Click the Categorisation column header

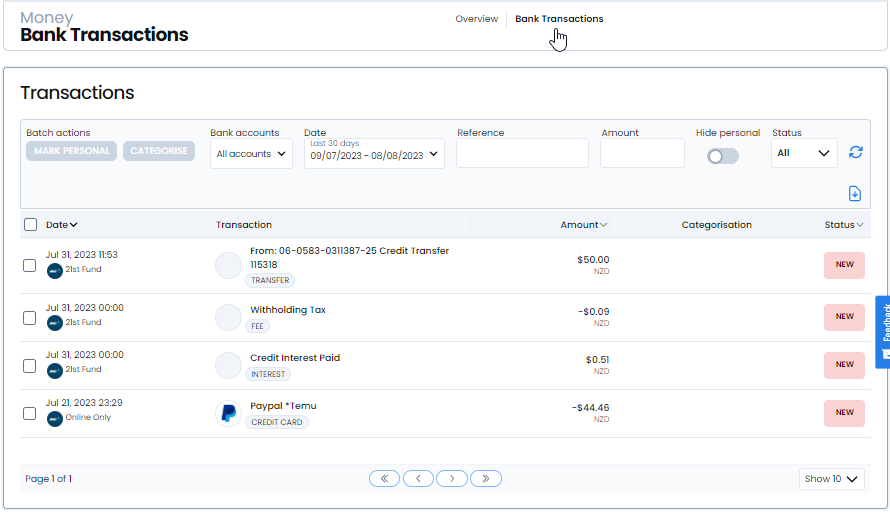pos(716,225)
